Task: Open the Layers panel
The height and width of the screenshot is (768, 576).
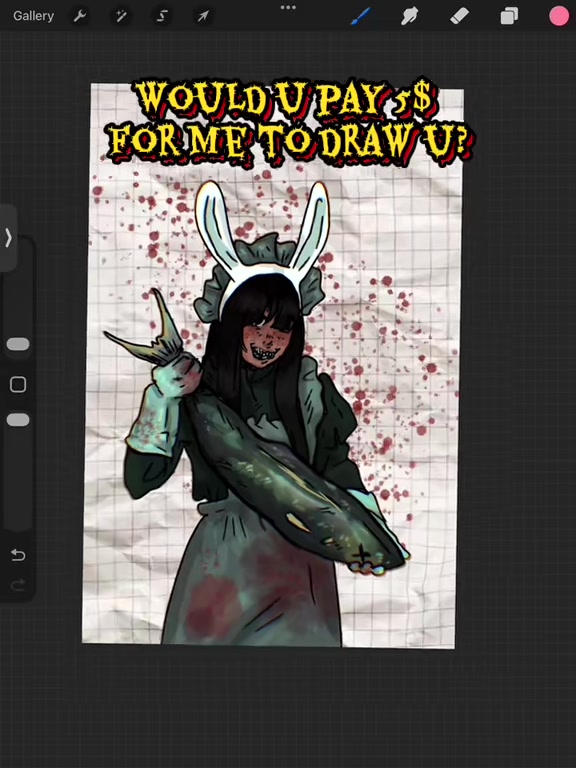Action: pos(509,16)
